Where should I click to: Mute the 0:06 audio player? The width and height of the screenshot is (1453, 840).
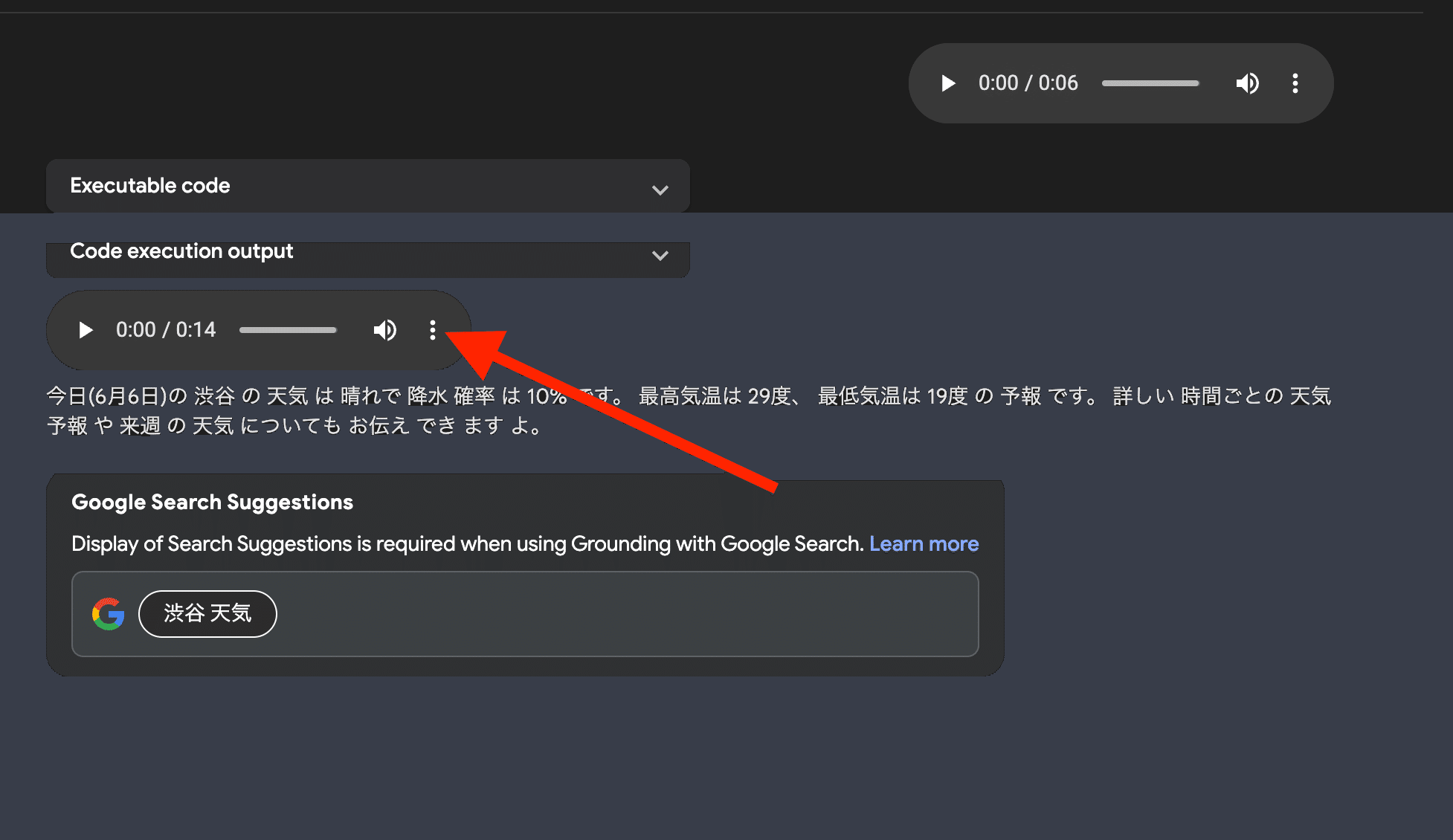(x=1247, y=83)
